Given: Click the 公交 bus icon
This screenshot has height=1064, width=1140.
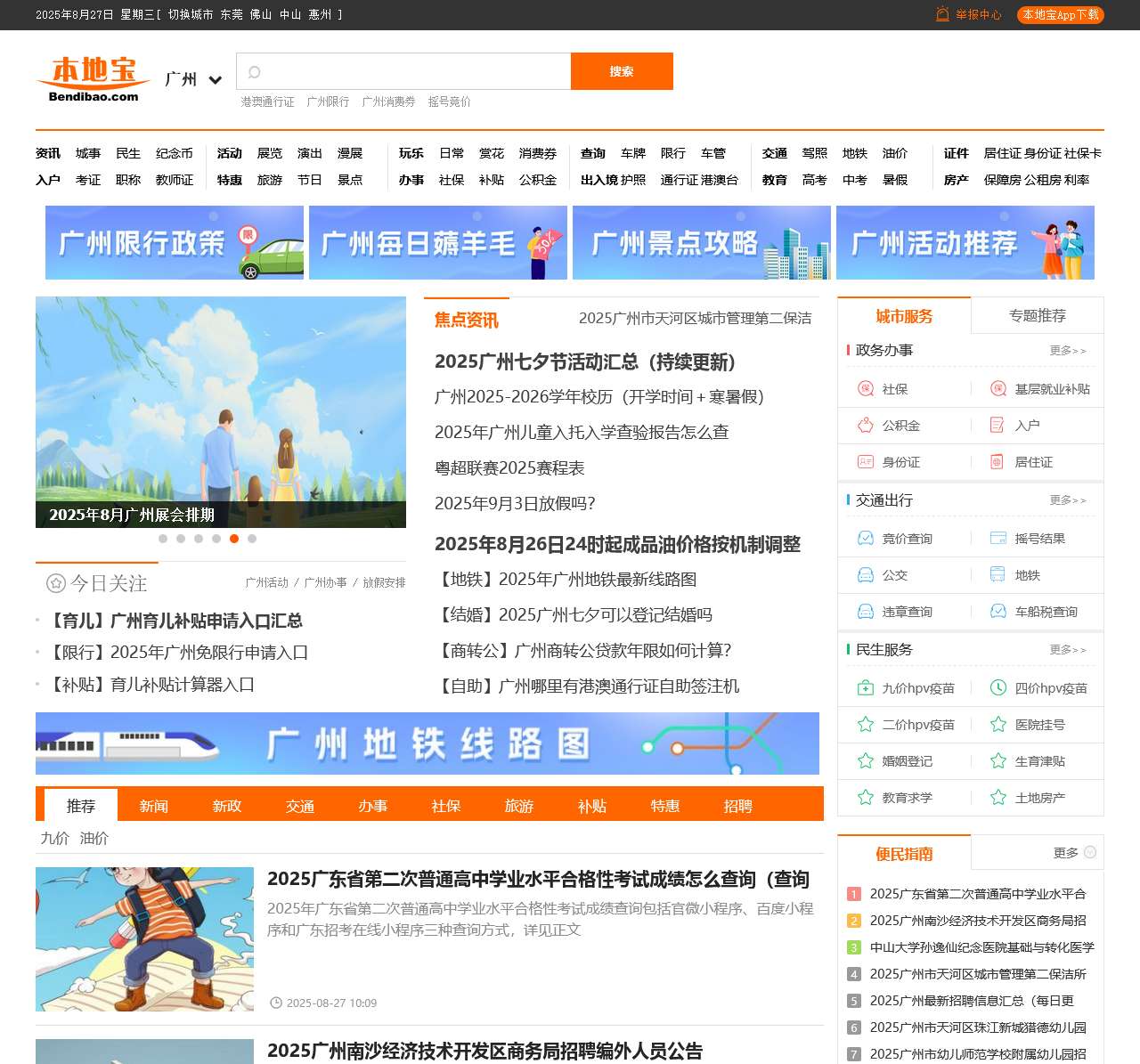Looking at the screenshot, I should (x=865, y=575).
